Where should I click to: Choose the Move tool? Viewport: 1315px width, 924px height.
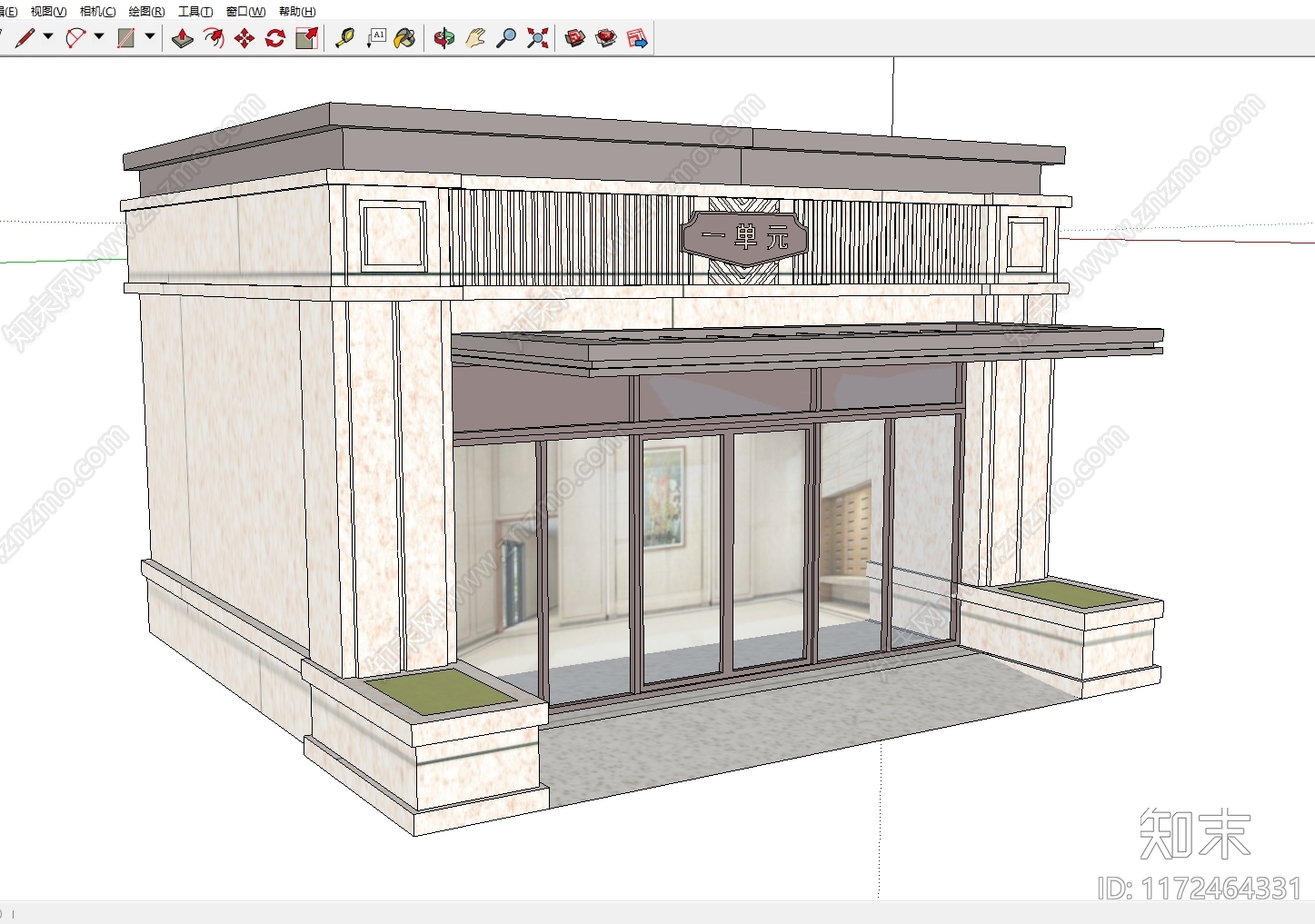pyautogui.click(x=244, y=38)
